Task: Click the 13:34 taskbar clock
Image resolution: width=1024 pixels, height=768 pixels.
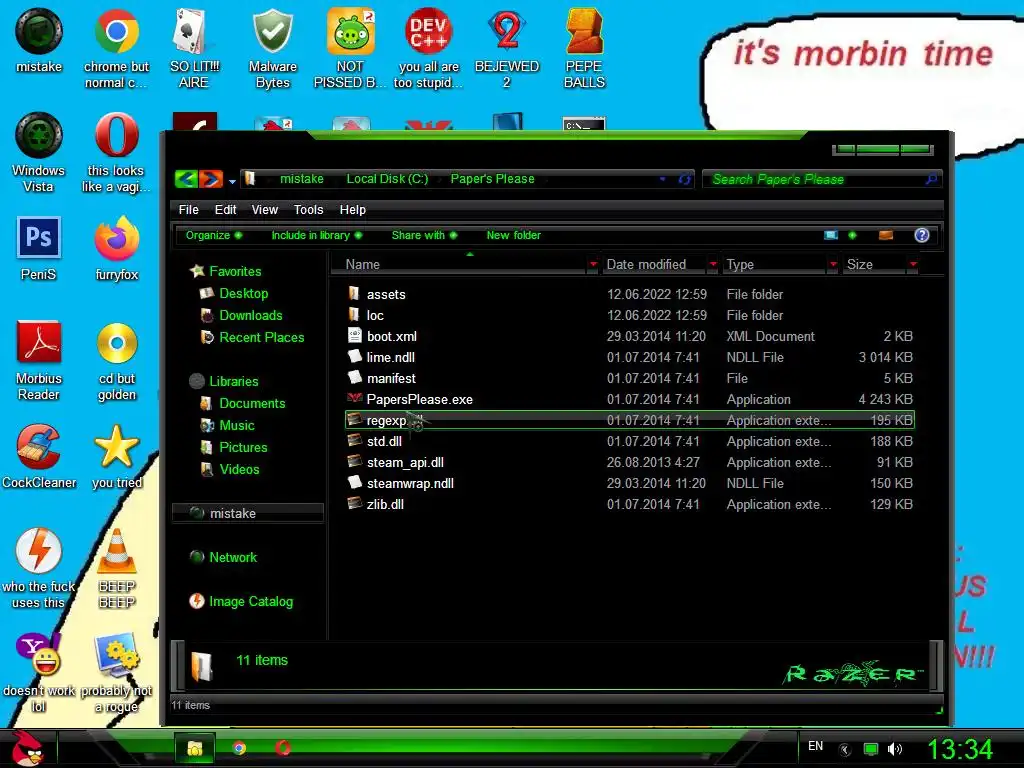Action: 960,749
